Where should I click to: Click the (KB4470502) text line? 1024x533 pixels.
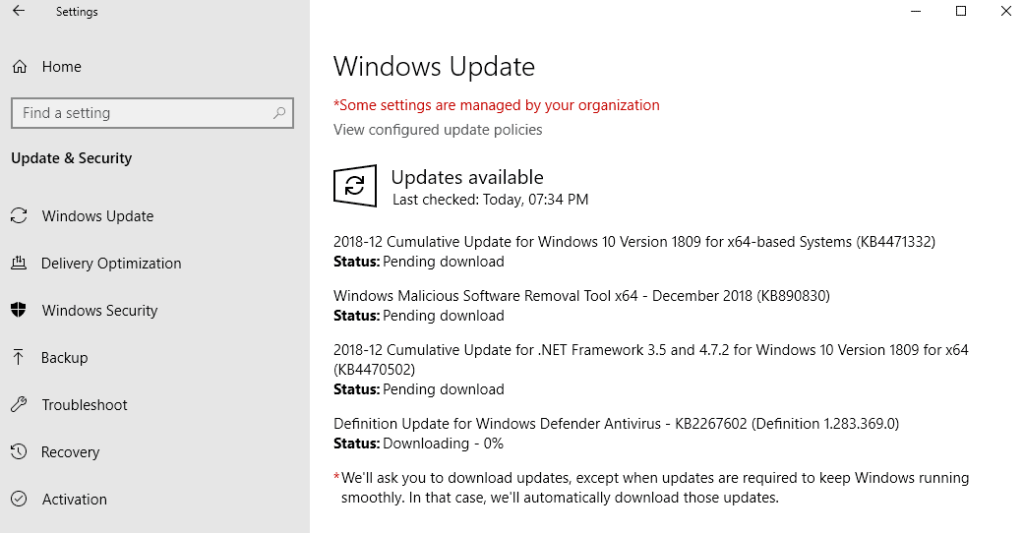(x=374, y=370)
